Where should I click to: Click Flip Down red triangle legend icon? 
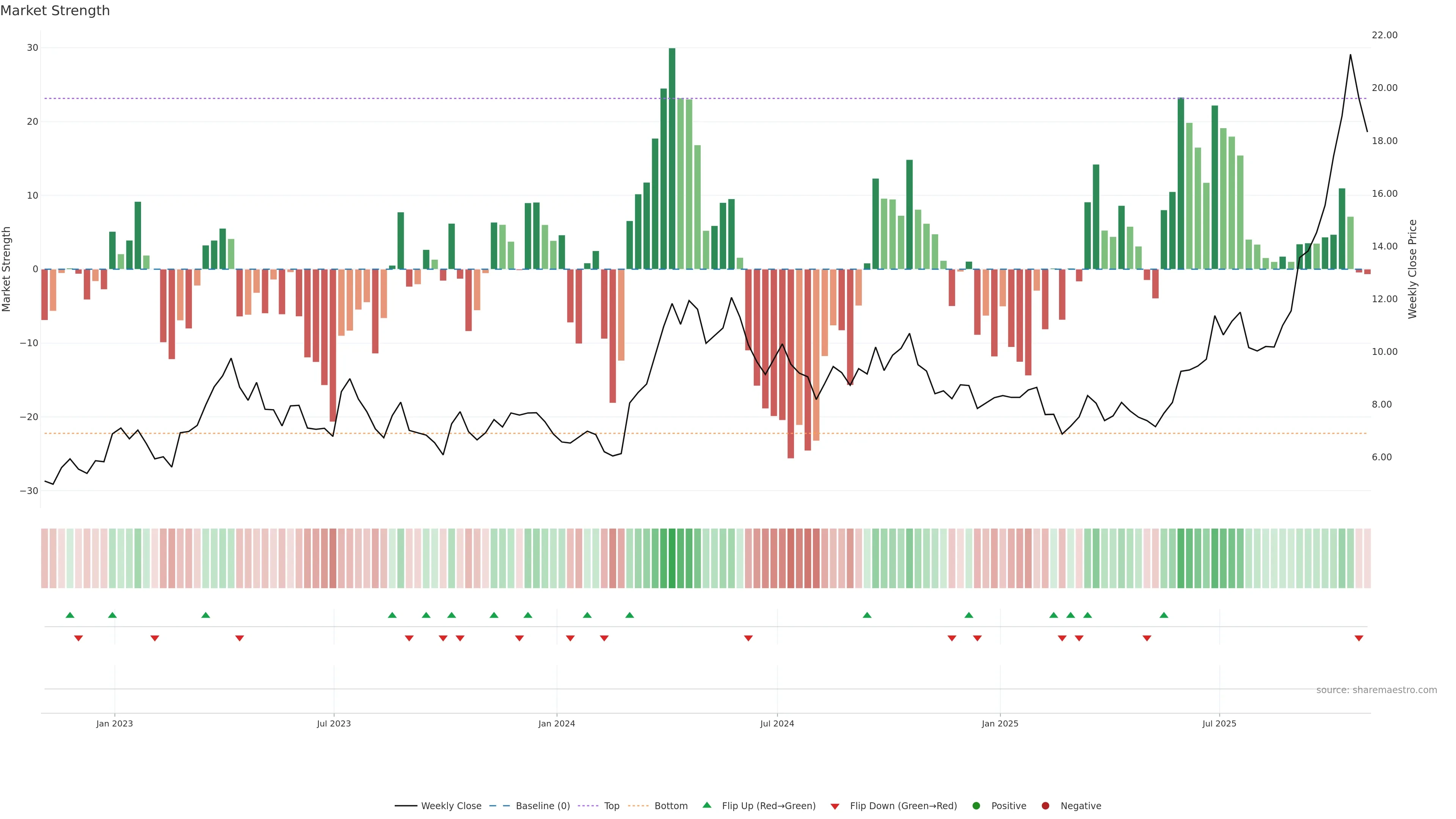pyautogui.click(x=835, y=806)
